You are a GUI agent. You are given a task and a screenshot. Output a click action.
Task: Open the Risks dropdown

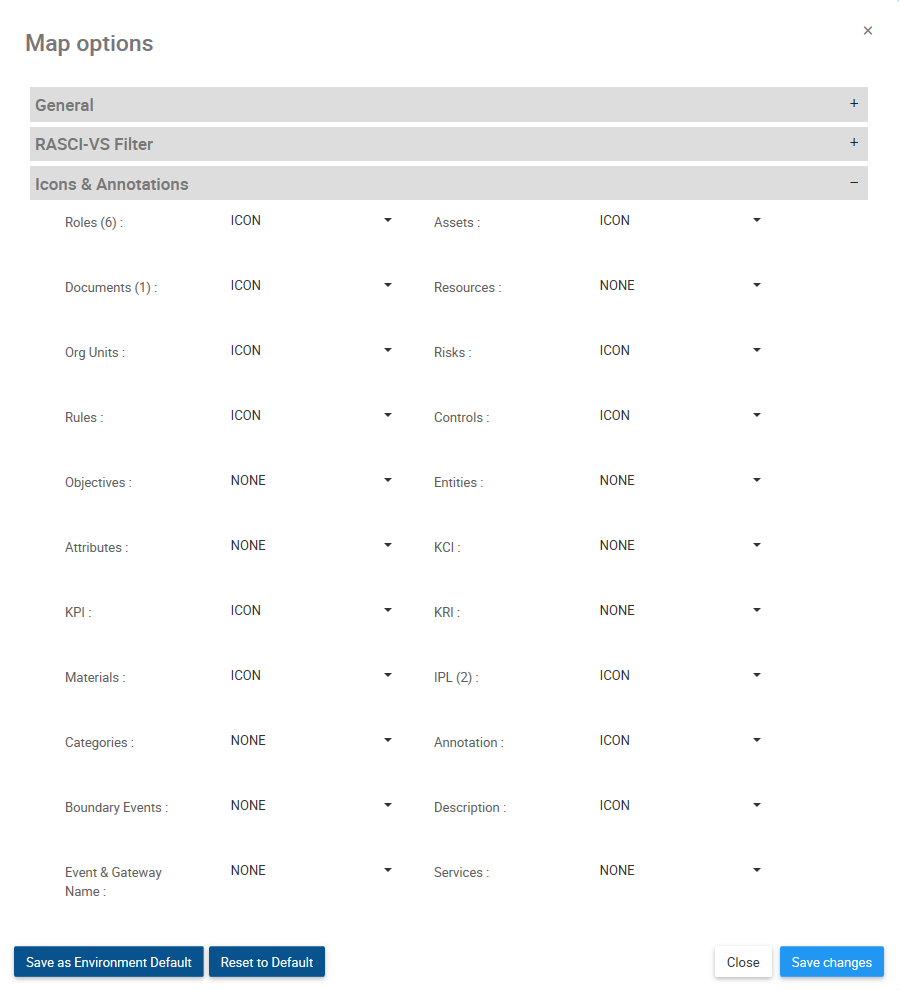click(680, 351)
